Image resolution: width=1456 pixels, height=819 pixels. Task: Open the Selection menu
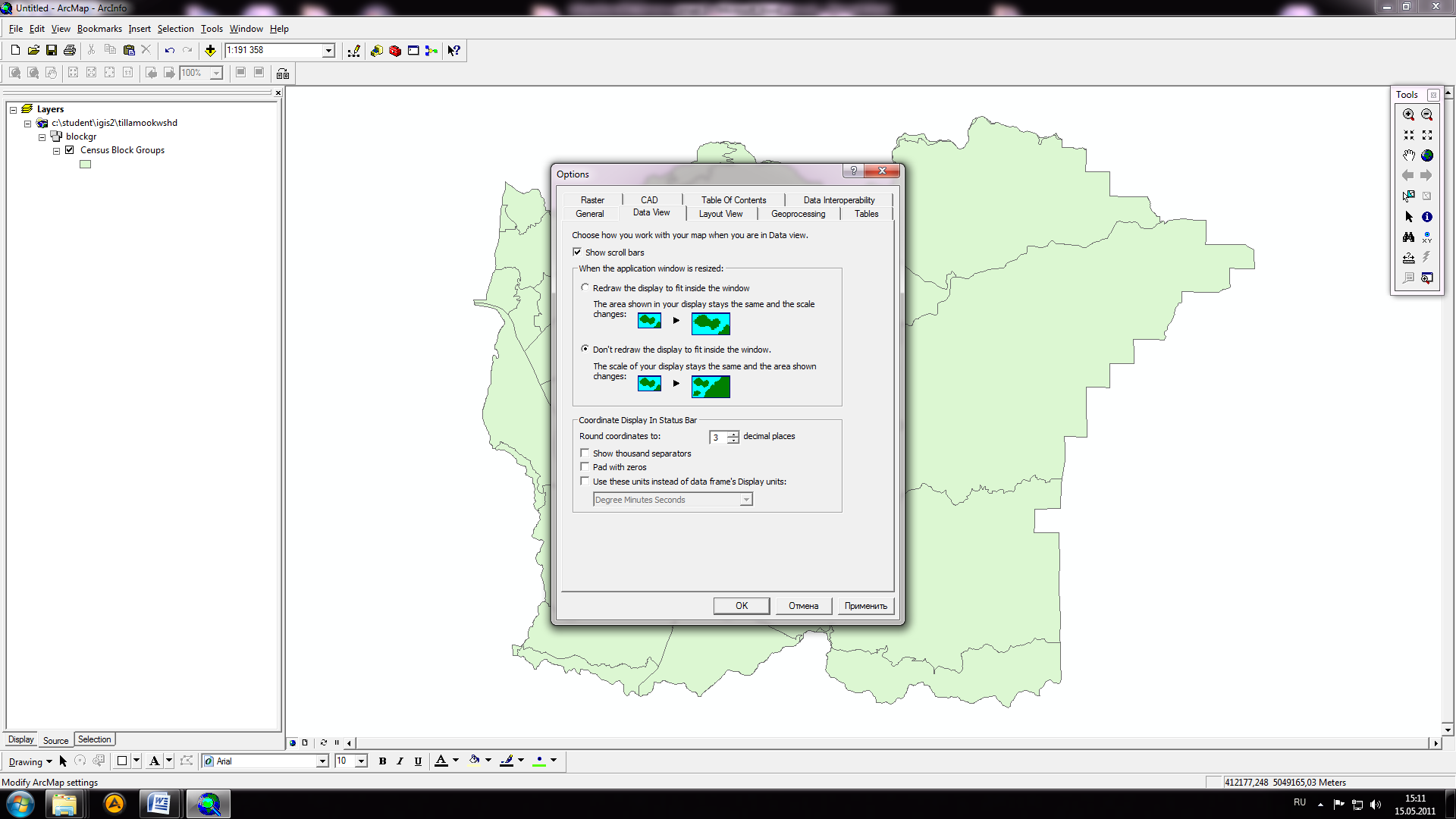coord(175,29)
